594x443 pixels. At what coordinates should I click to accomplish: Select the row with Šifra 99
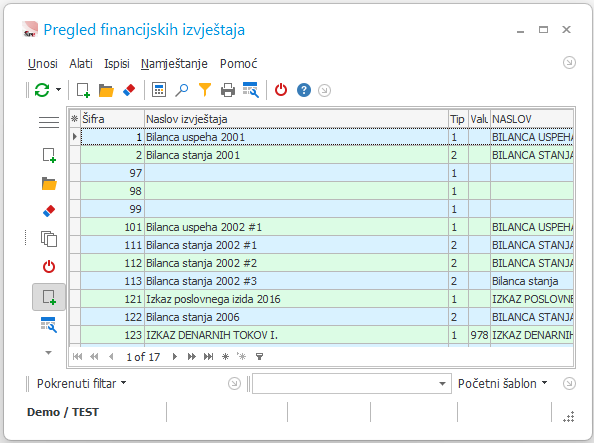tap(321, 209)
